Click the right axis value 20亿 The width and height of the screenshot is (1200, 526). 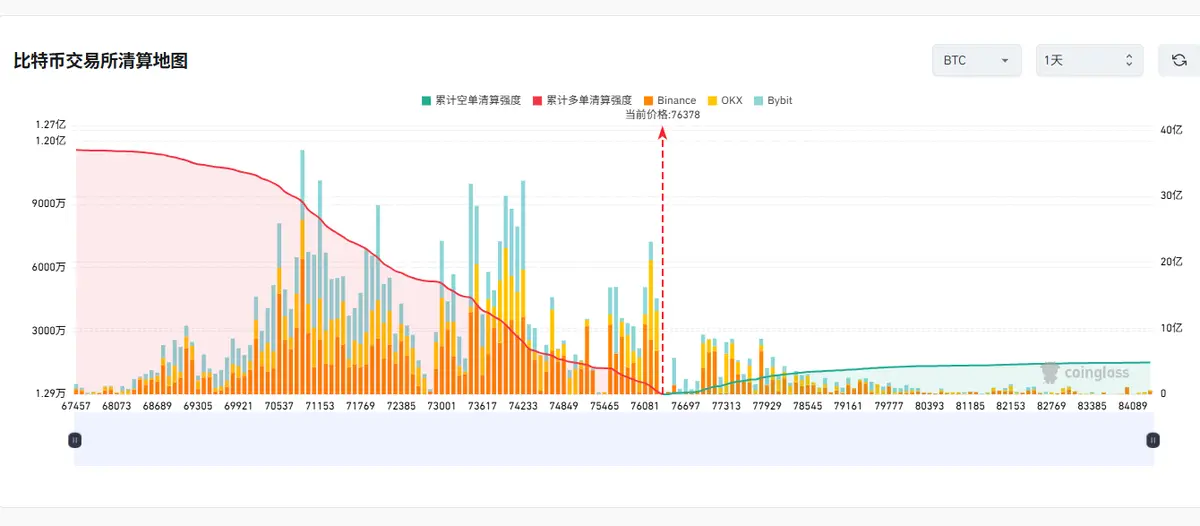(1171, 261)
